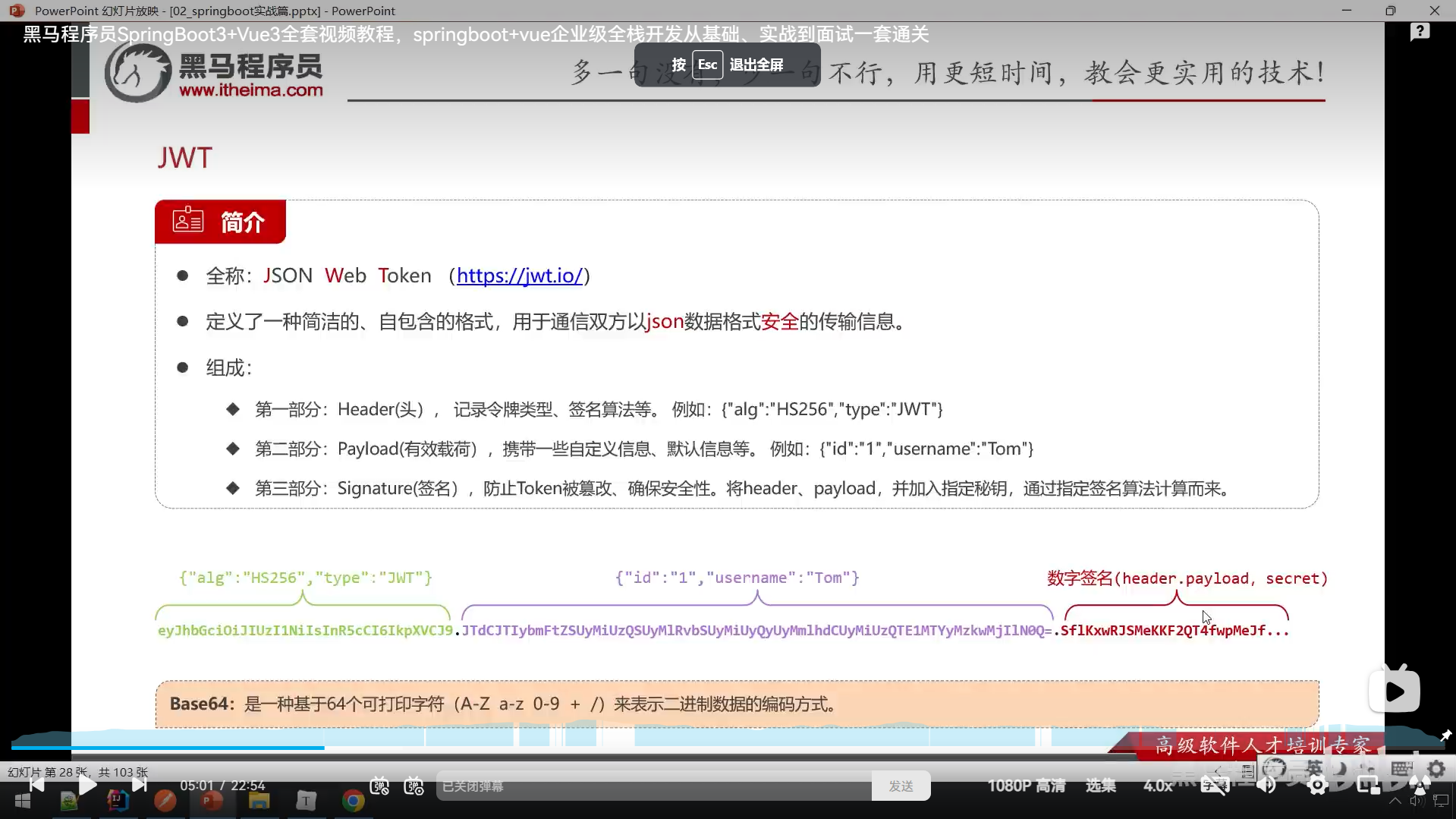Click the play button in the player controls

click(x=88, y=786)
